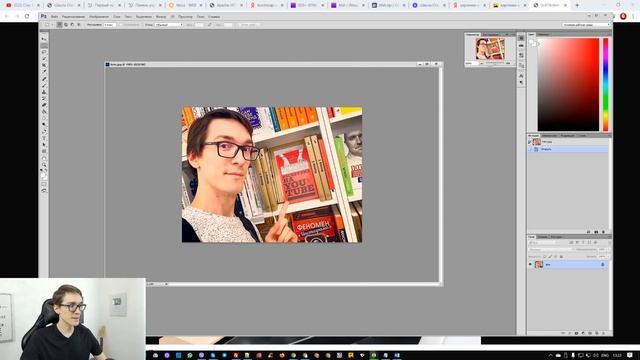Image resolution: width=640 pixels, height=360 pixels.
Task: Select the Rectangle shape tool
Action: [x=44, y=151]
